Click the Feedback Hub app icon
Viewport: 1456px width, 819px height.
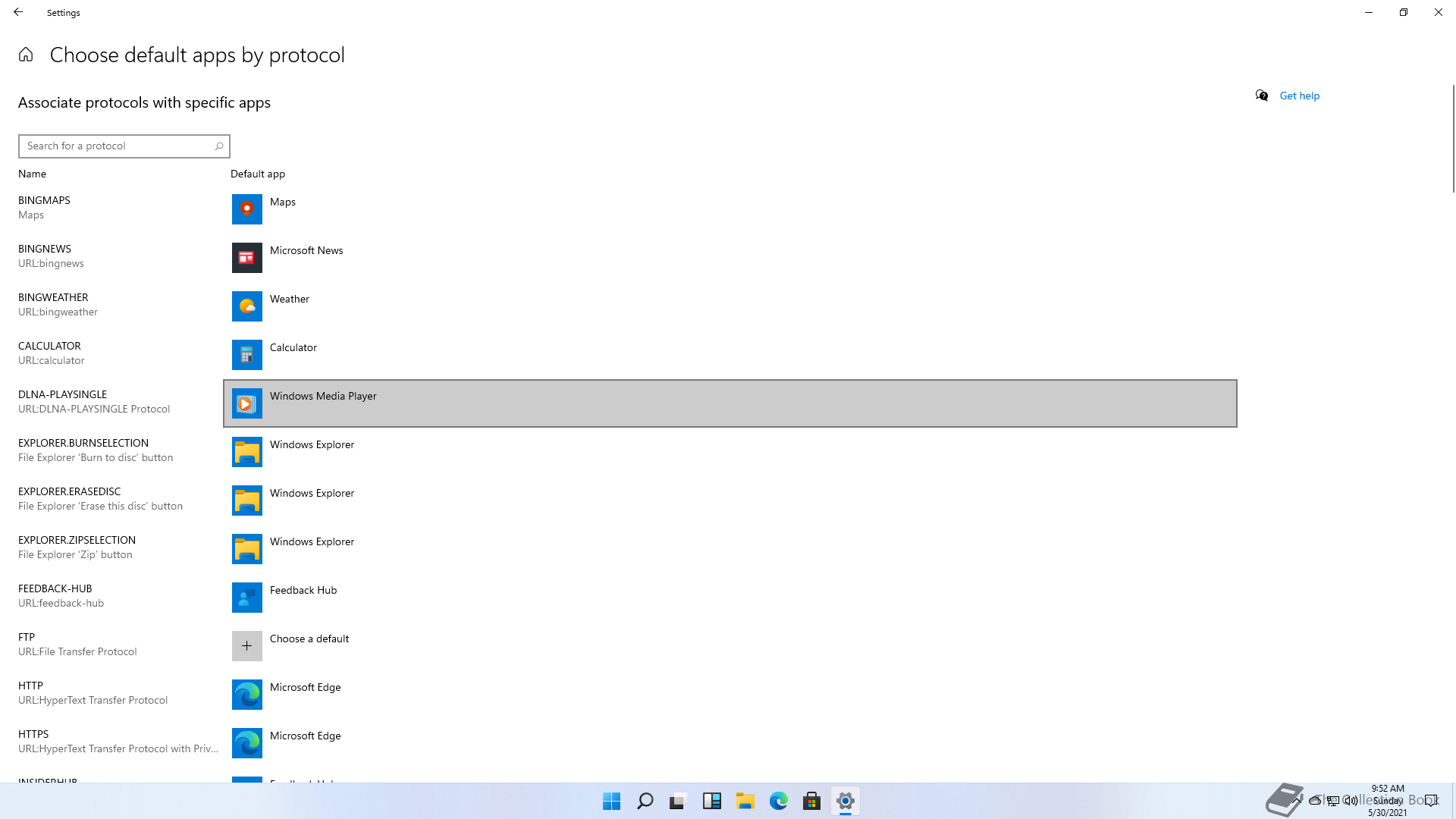(x=247, y=598)
